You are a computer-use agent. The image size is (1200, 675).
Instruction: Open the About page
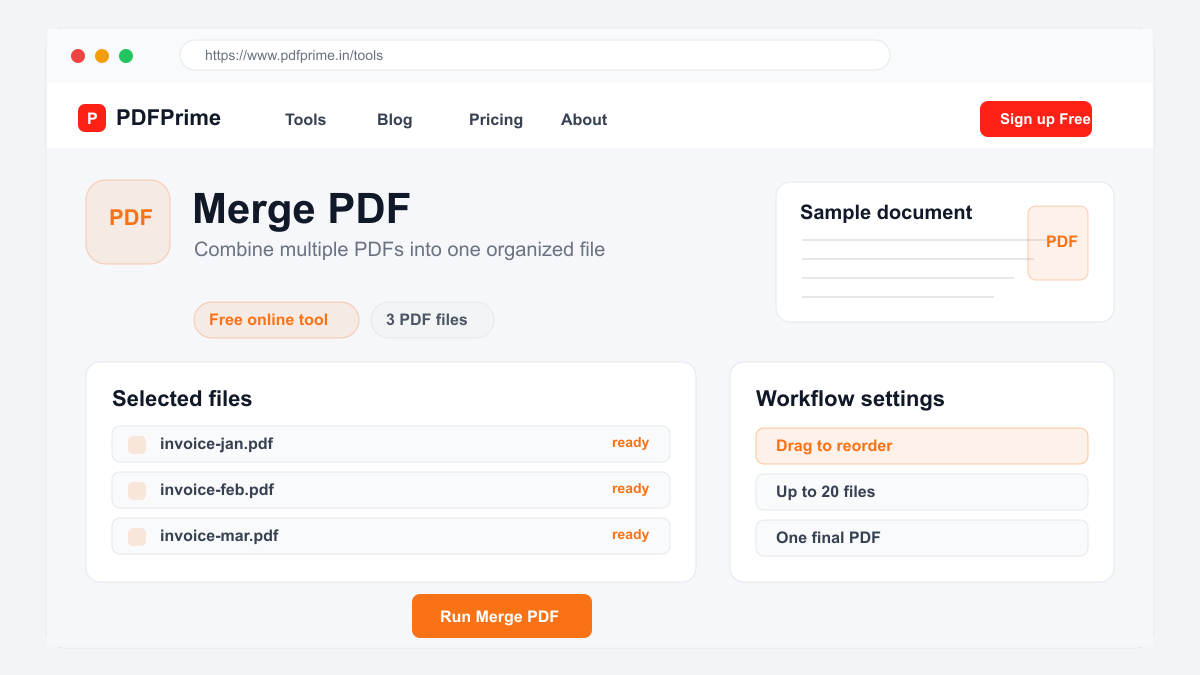(x=584, y=120)
